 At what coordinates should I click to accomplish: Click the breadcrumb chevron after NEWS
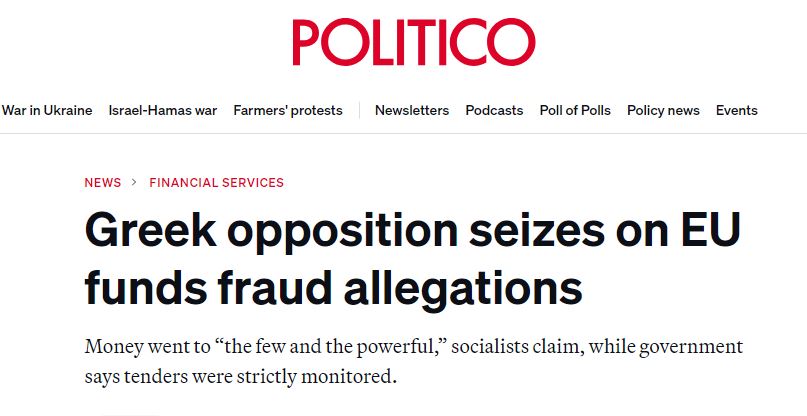[135, 183]
